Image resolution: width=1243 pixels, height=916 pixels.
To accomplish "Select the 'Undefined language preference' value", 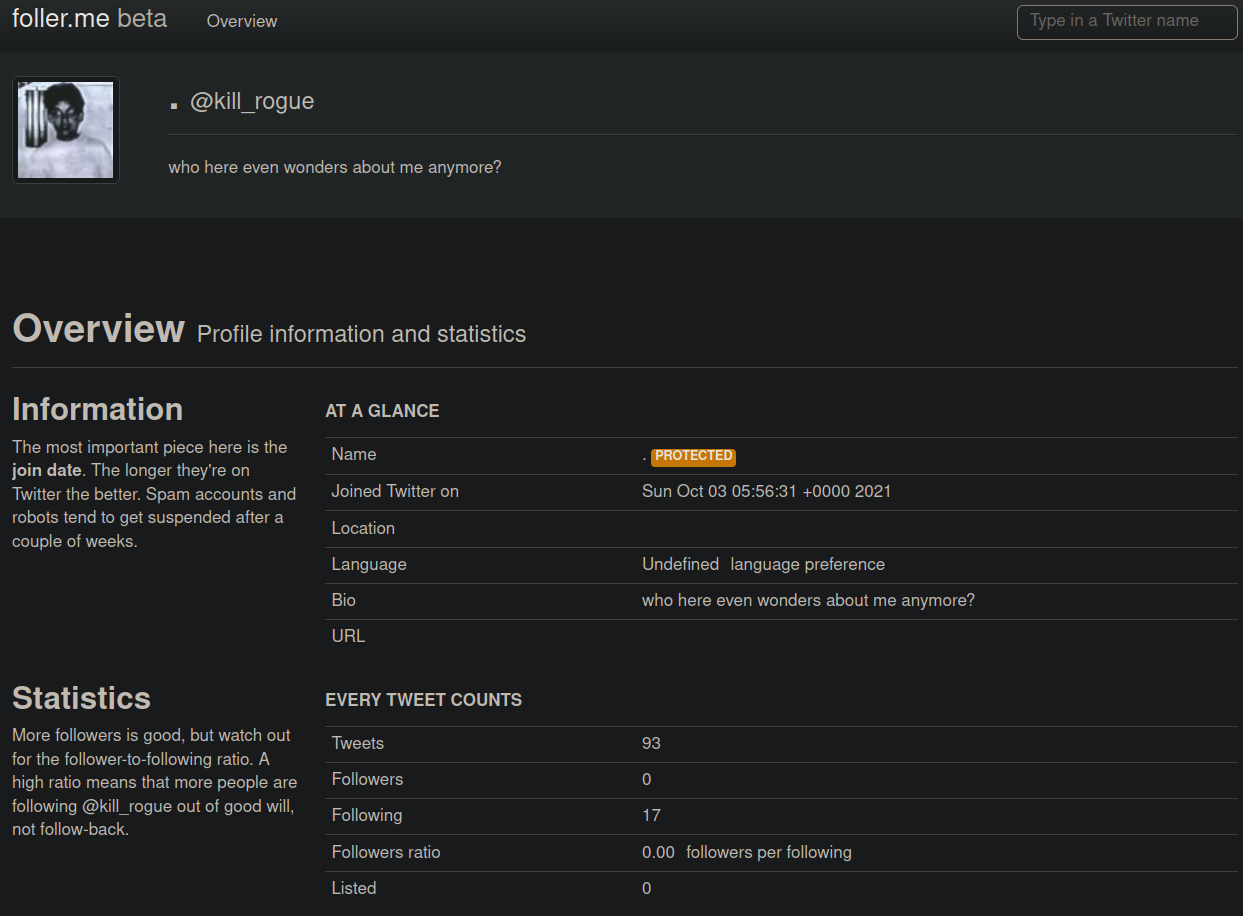I will click(763, 564).
